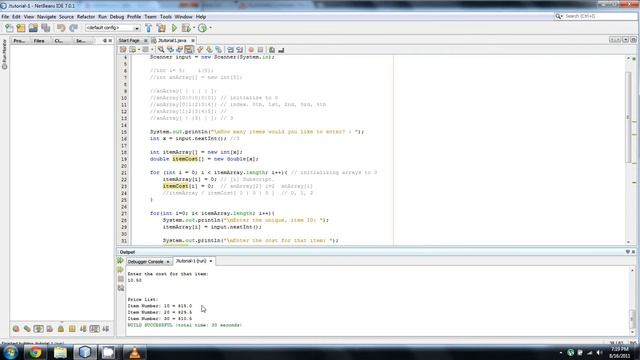Click the first icon in bottom-left panel toolbar

tap(16, 329)
